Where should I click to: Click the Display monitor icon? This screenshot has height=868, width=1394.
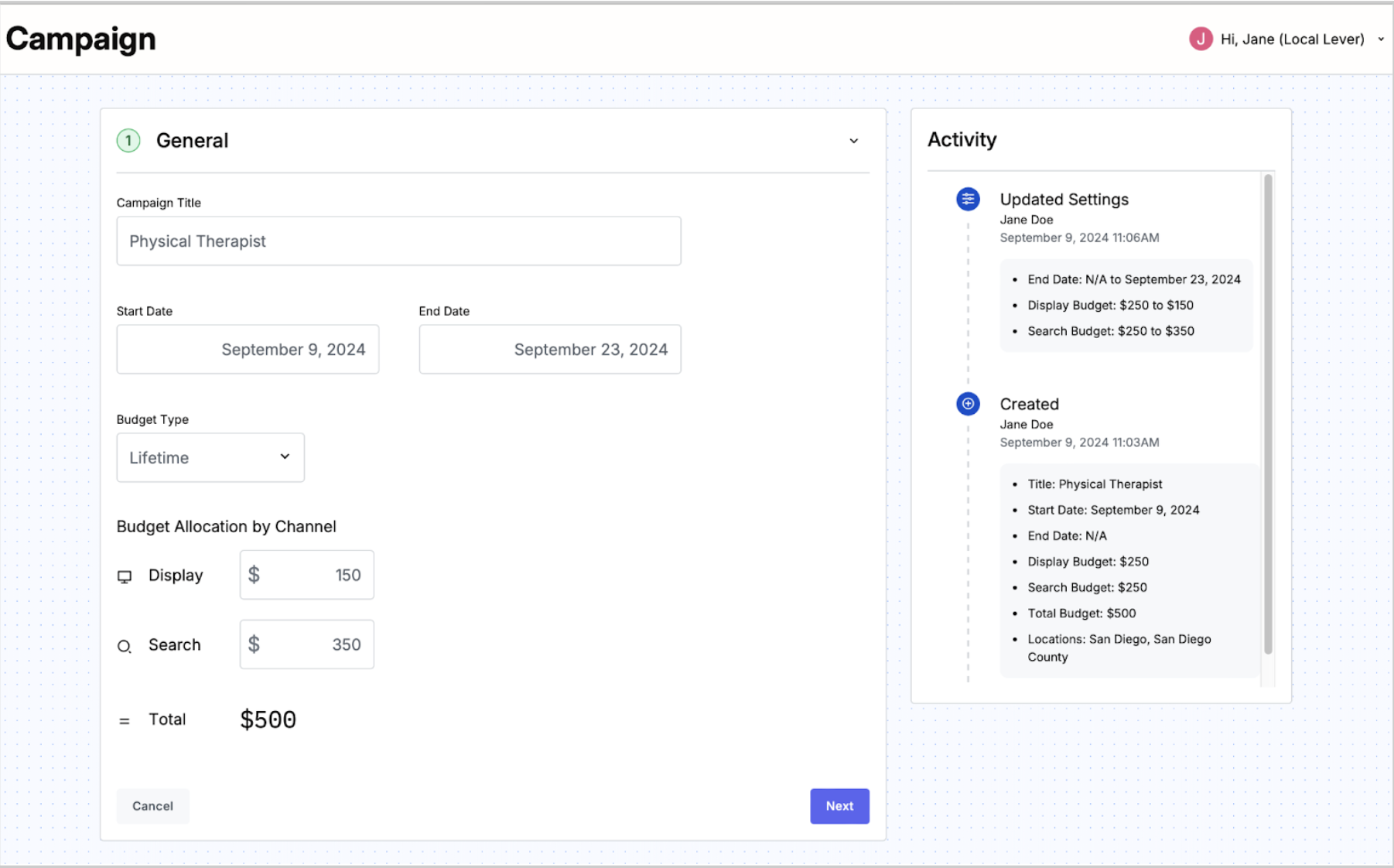point(125,576)
